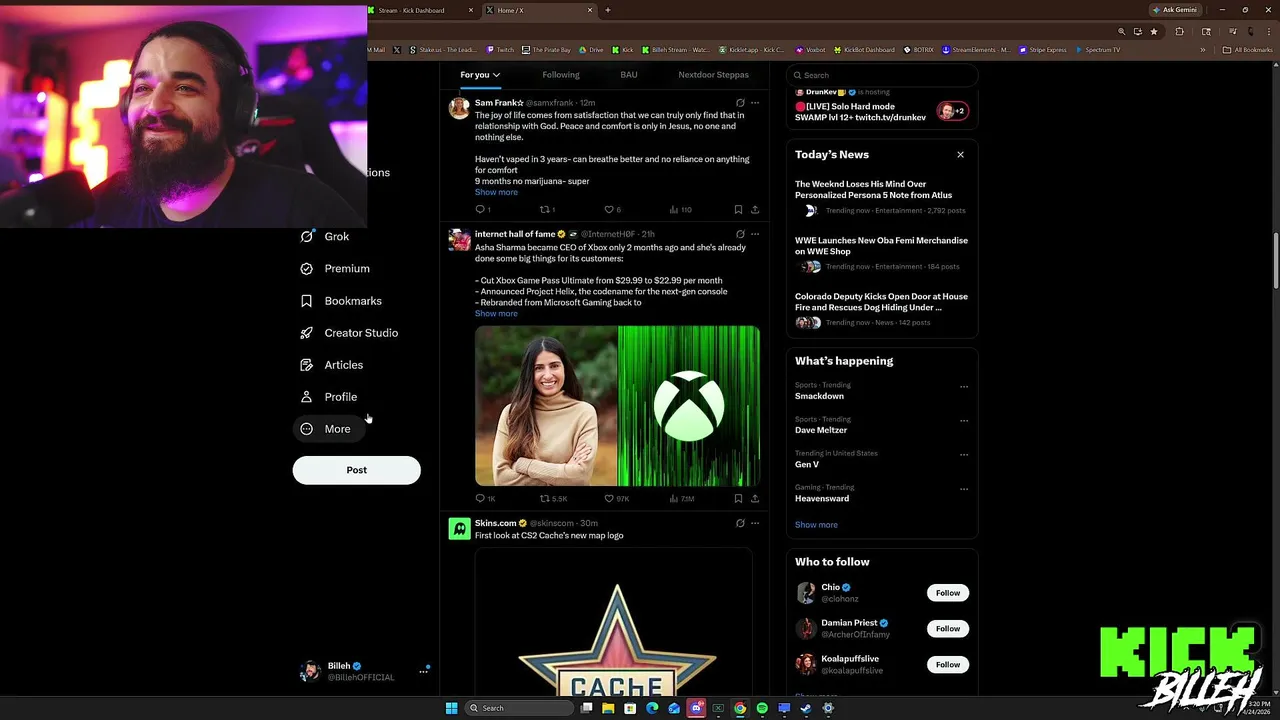This screenshot has width=1280, height=720.
Task: Open options for Dave Meltzer trend
Action: (x=964, y=421)
